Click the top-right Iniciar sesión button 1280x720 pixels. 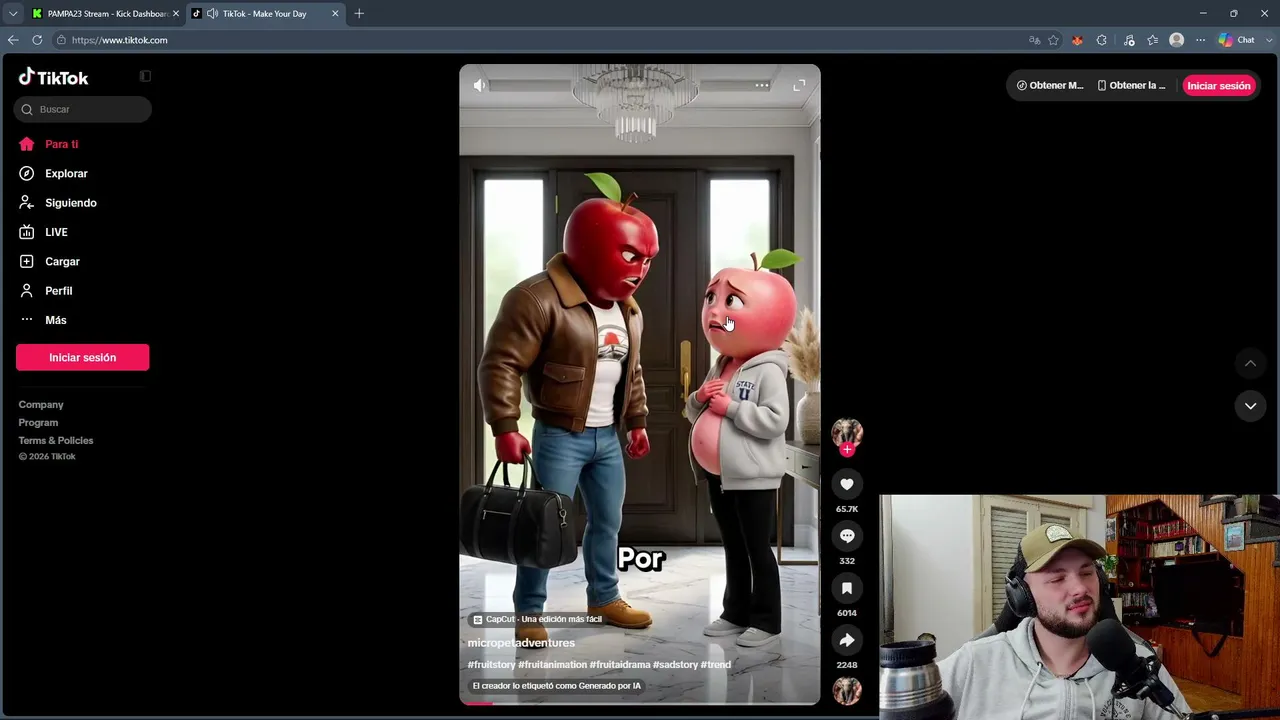(x=1219, y=85)
